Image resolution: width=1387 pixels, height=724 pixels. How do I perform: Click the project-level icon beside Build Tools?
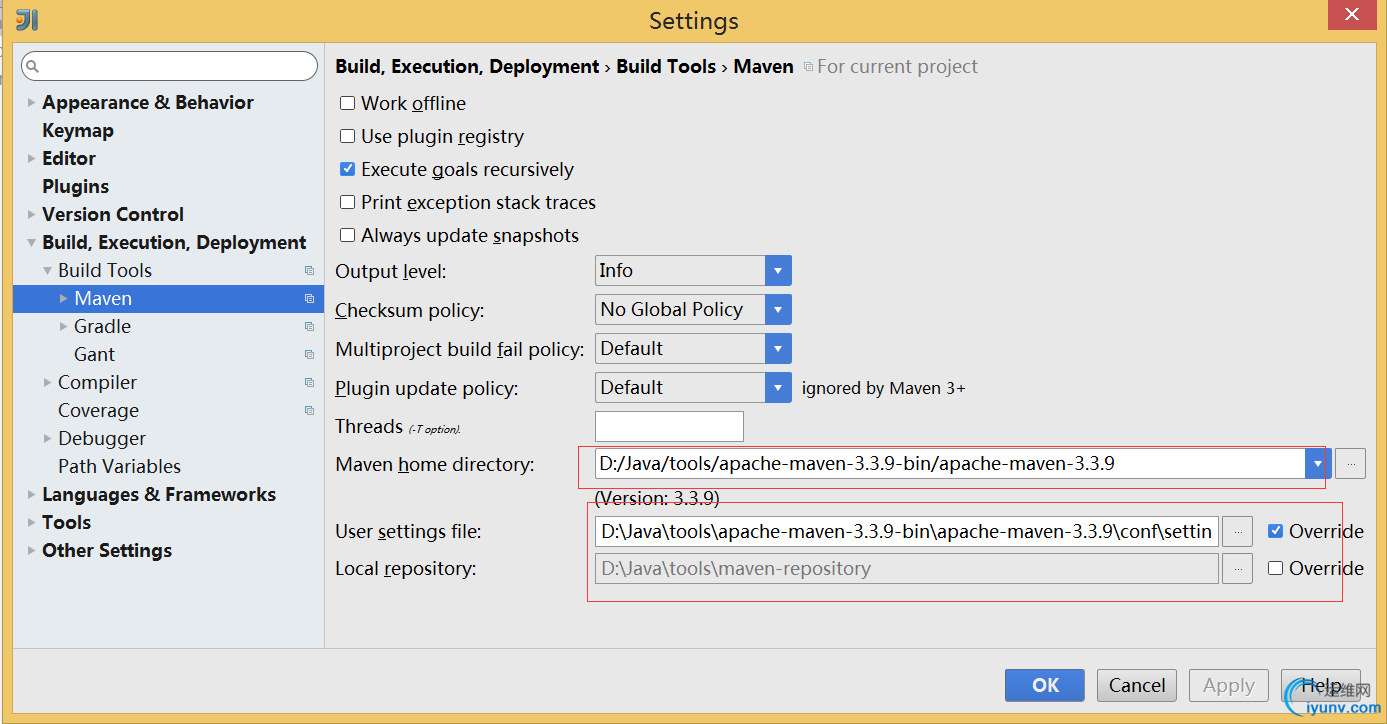coord(309,271)
